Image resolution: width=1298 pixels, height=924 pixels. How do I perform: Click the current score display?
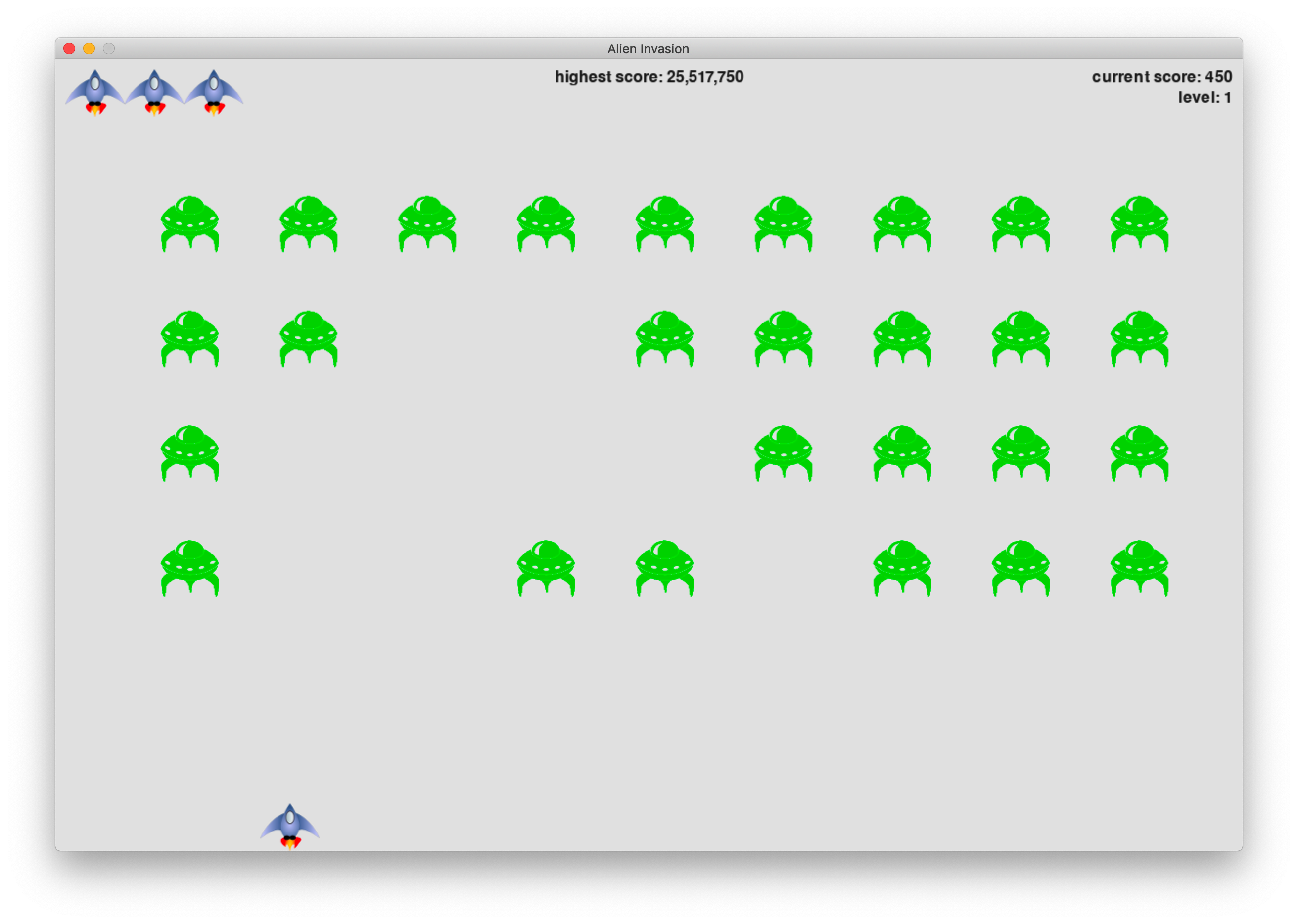click(x=1161, y=77)
